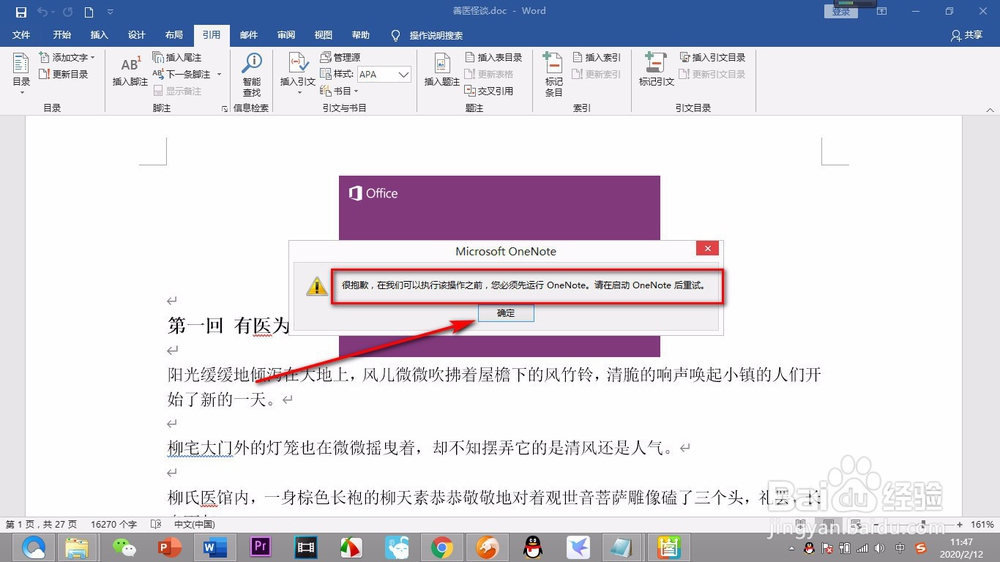
Task: Click the Insert Citation icon
Action: [298, 63]
